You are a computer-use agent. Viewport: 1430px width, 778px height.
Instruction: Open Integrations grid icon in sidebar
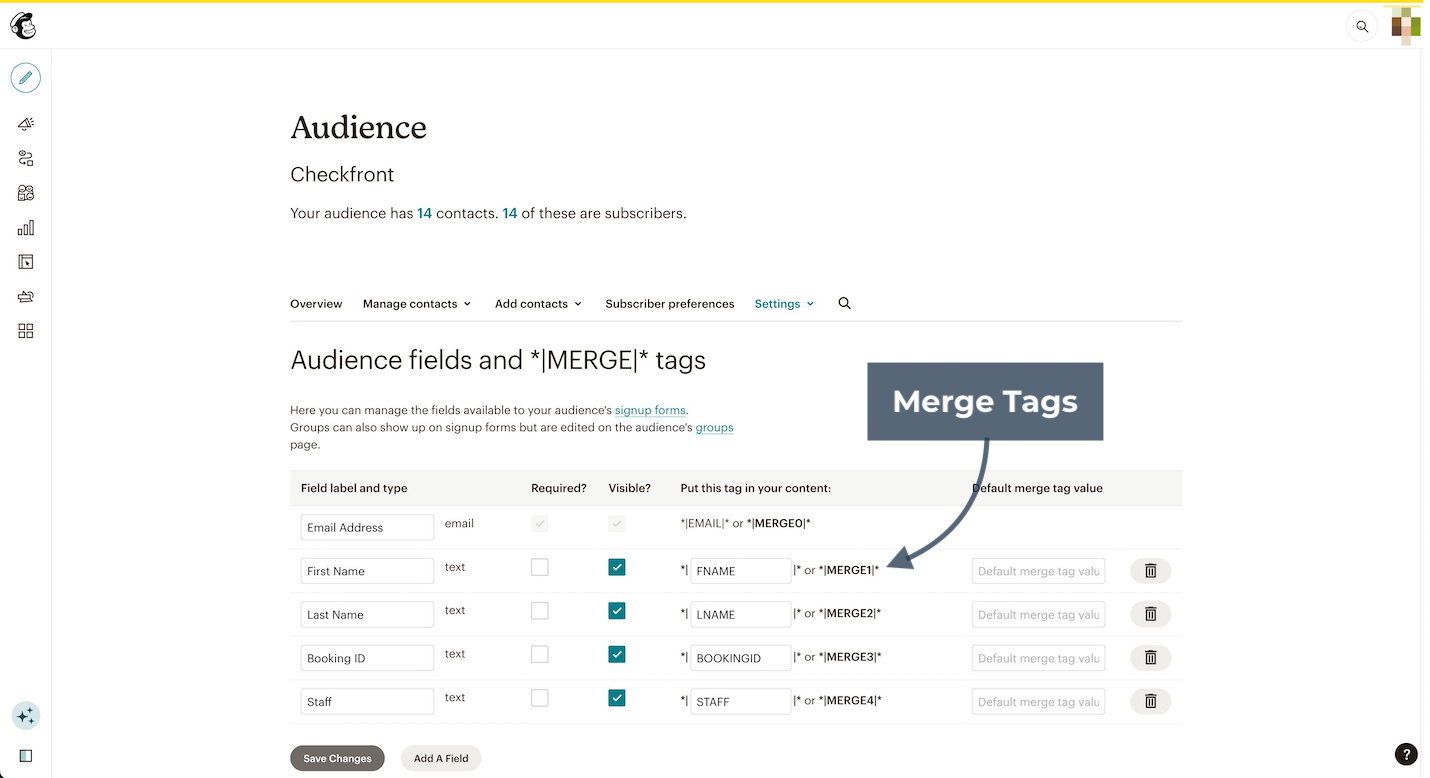26,331
